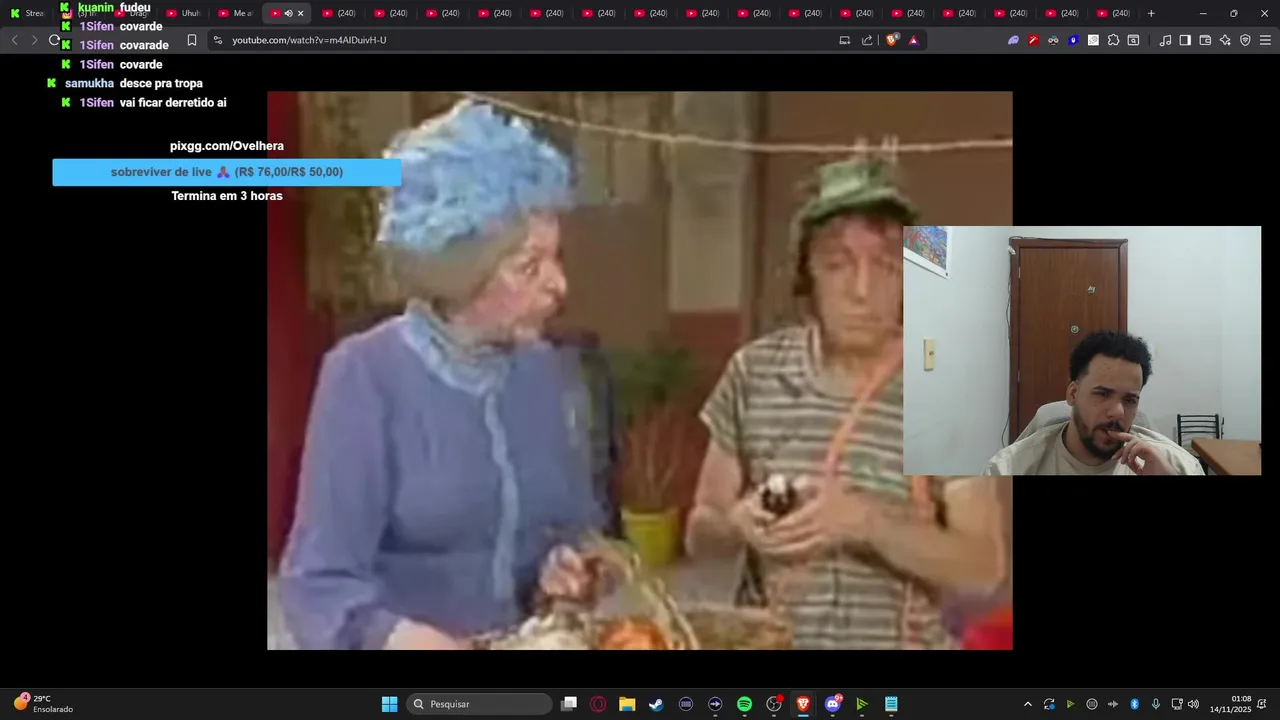Image resolution: width=1280 pixels, height=720 pixels.
Task: Open the Brave Shields lion icon
Action: pos(893,40)
